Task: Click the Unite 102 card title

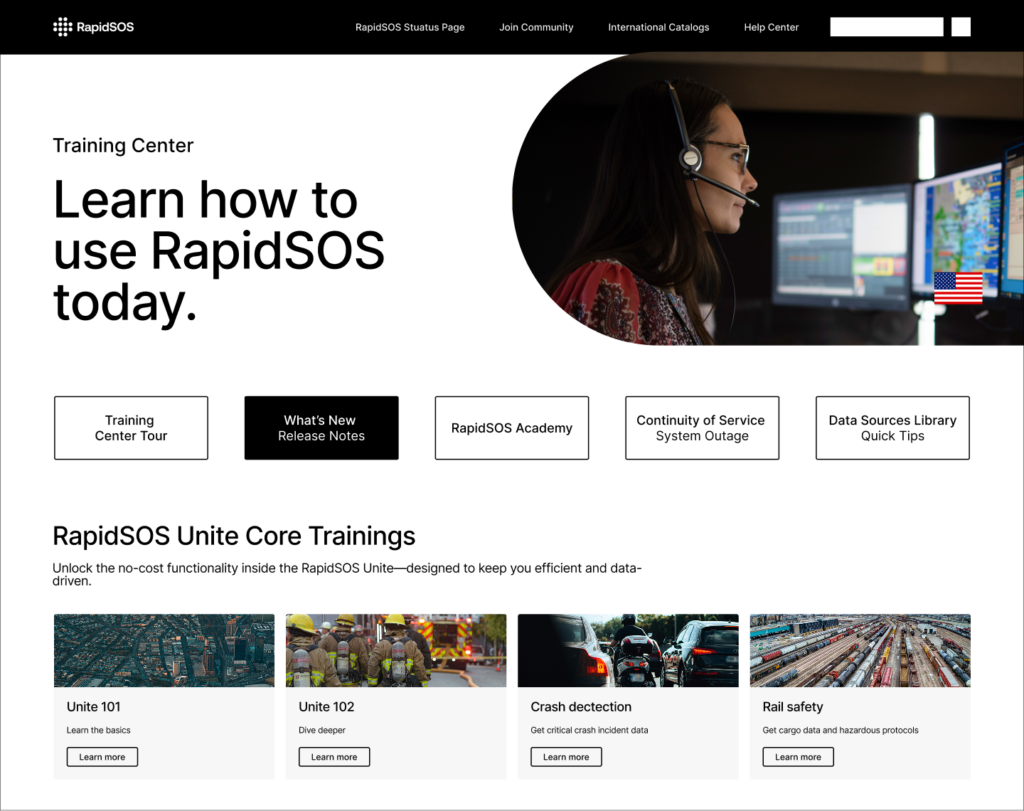Action: pyautogui.click(x=326, y=707)
